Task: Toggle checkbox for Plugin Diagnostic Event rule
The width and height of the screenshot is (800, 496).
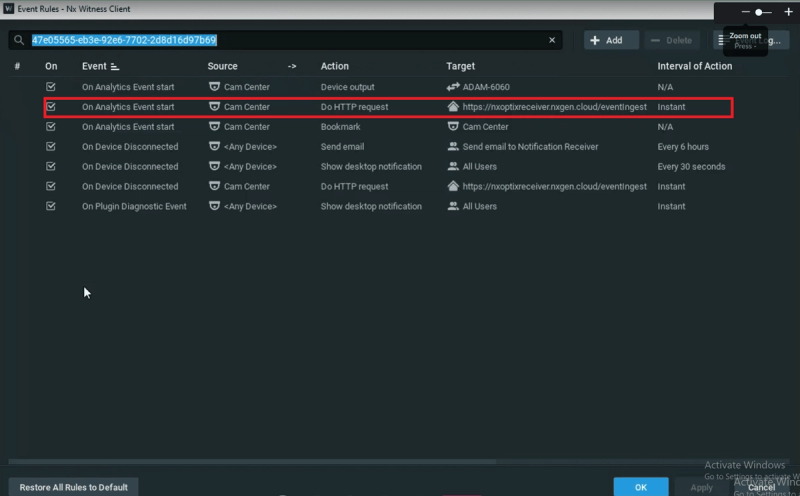Action: tap(51, 206)
